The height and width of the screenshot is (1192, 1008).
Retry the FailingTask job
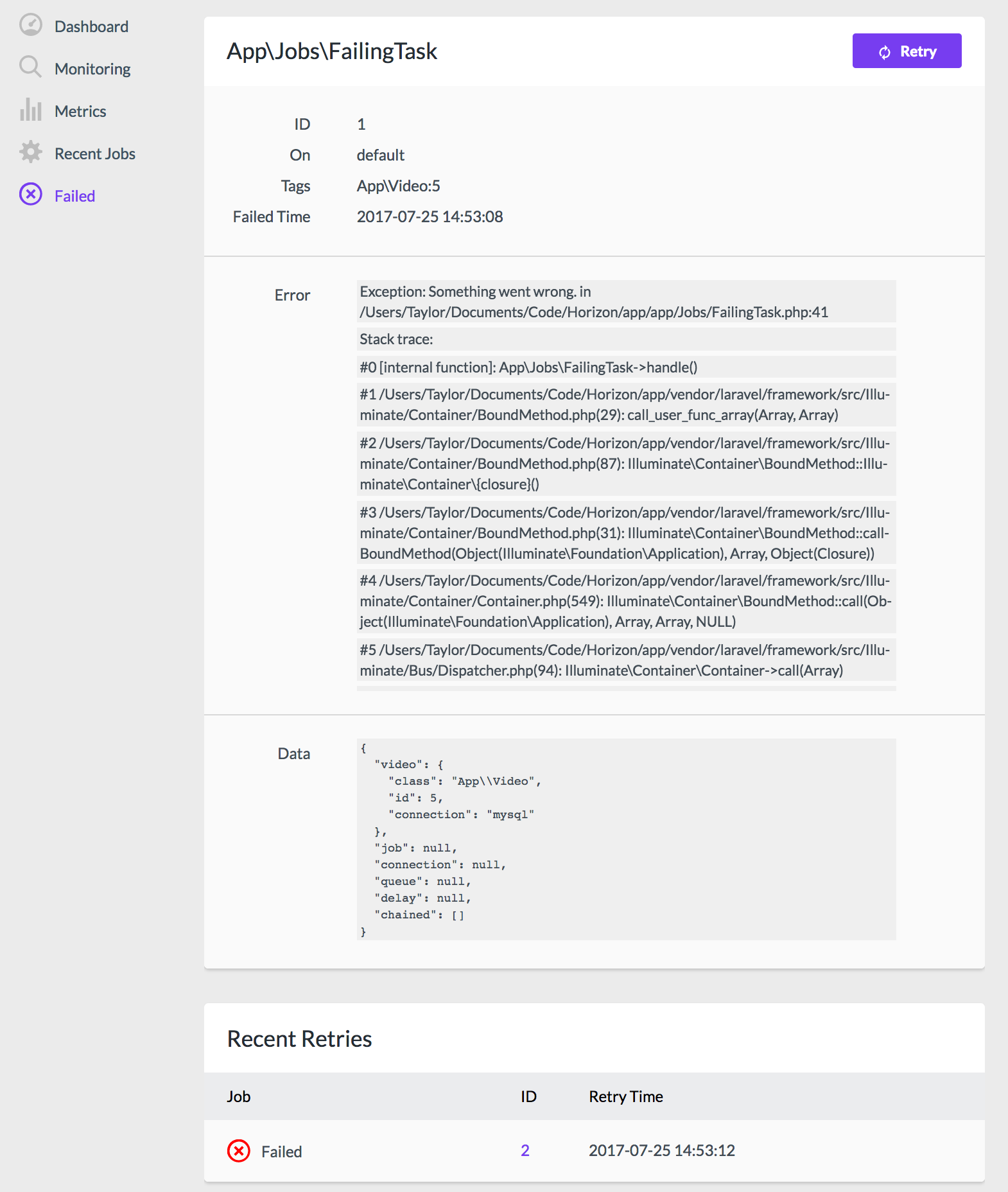[x=907, y=51]
